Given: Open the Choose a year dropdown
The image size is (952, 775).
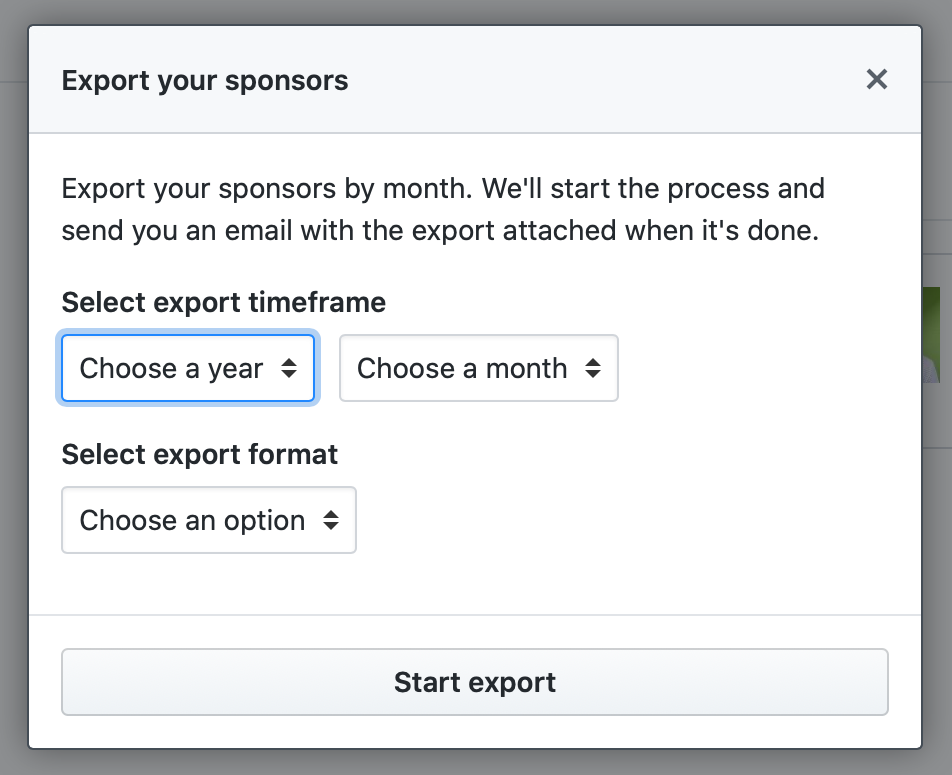Looking at the screenshot, I should pyautogui.click(x=188, y=369).
